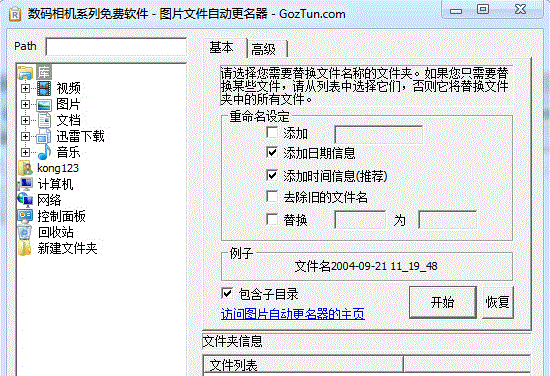
Task: Switch to the 基本 tab
Action: click(224, 48)
